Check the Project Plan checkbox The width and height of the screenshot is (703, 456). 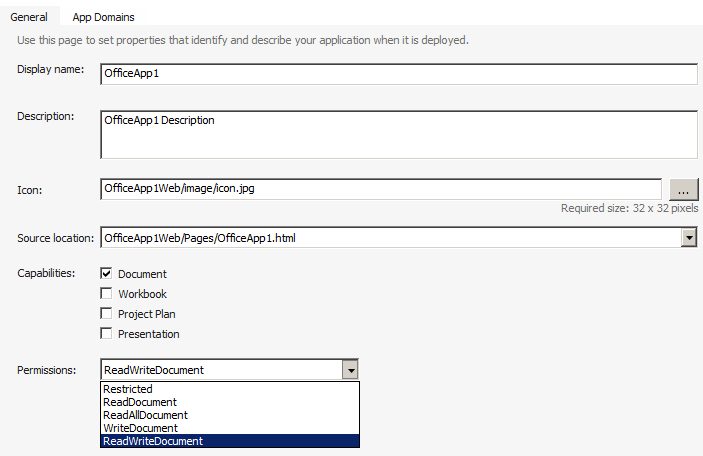pyautogui.click(x=106, y=313)
